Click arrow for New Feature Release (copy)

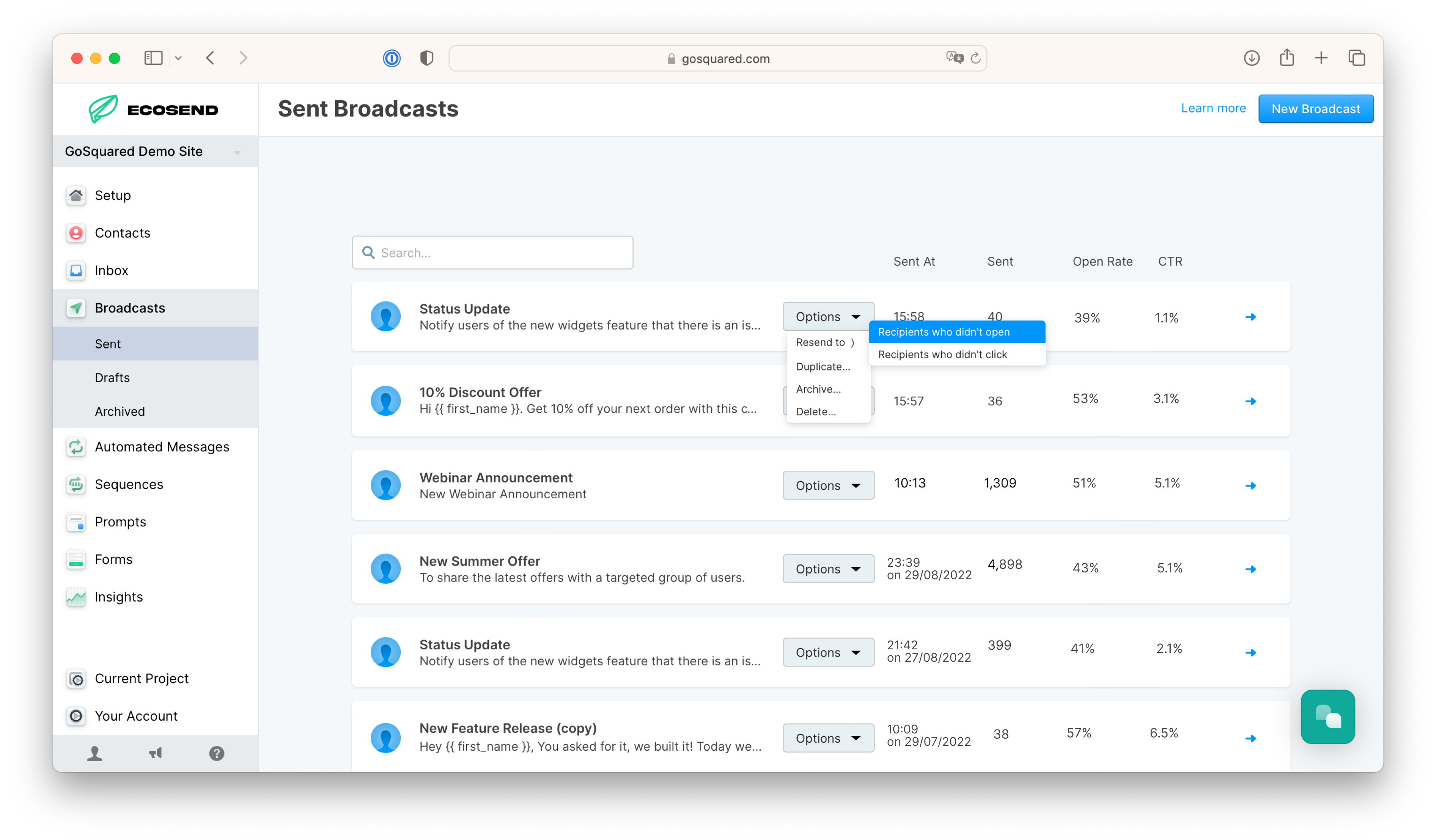click(1250, 739)
